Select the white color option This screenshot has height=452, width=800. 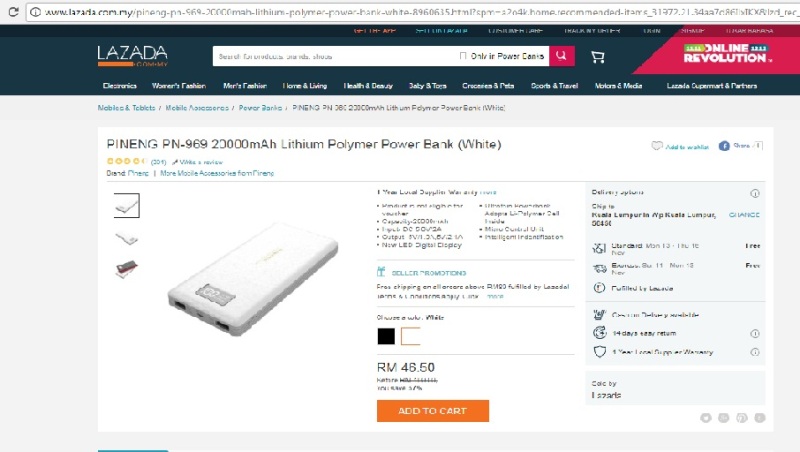pos(411,336)
